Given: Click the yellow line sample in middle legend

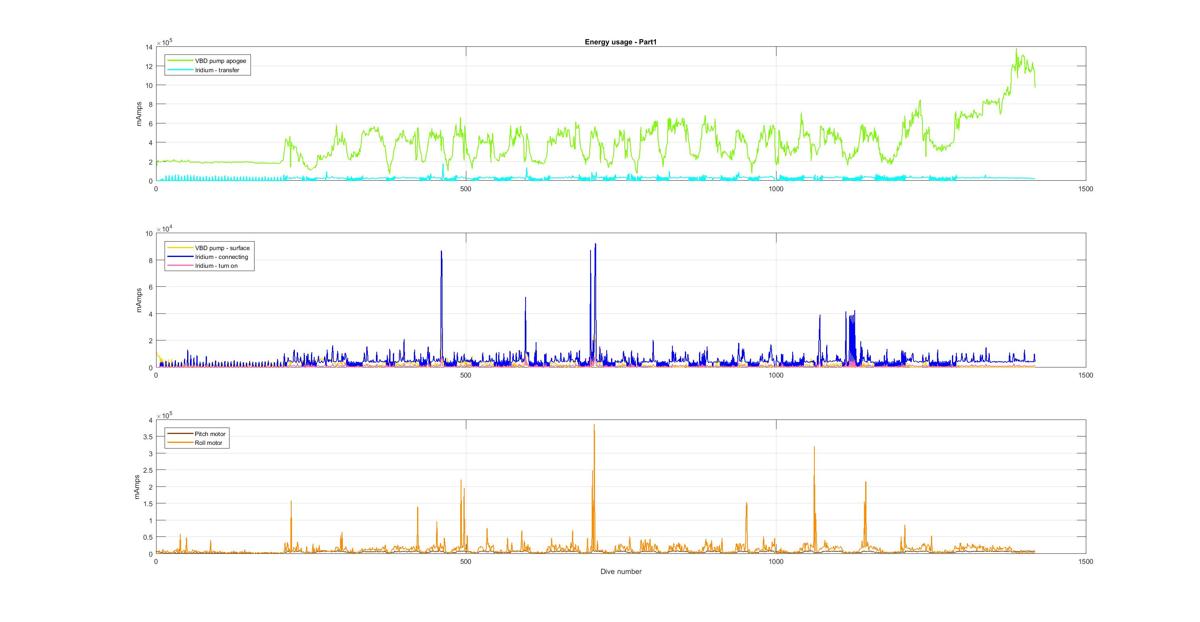Looking at the screenshot, I should click(x=179, y=247).
